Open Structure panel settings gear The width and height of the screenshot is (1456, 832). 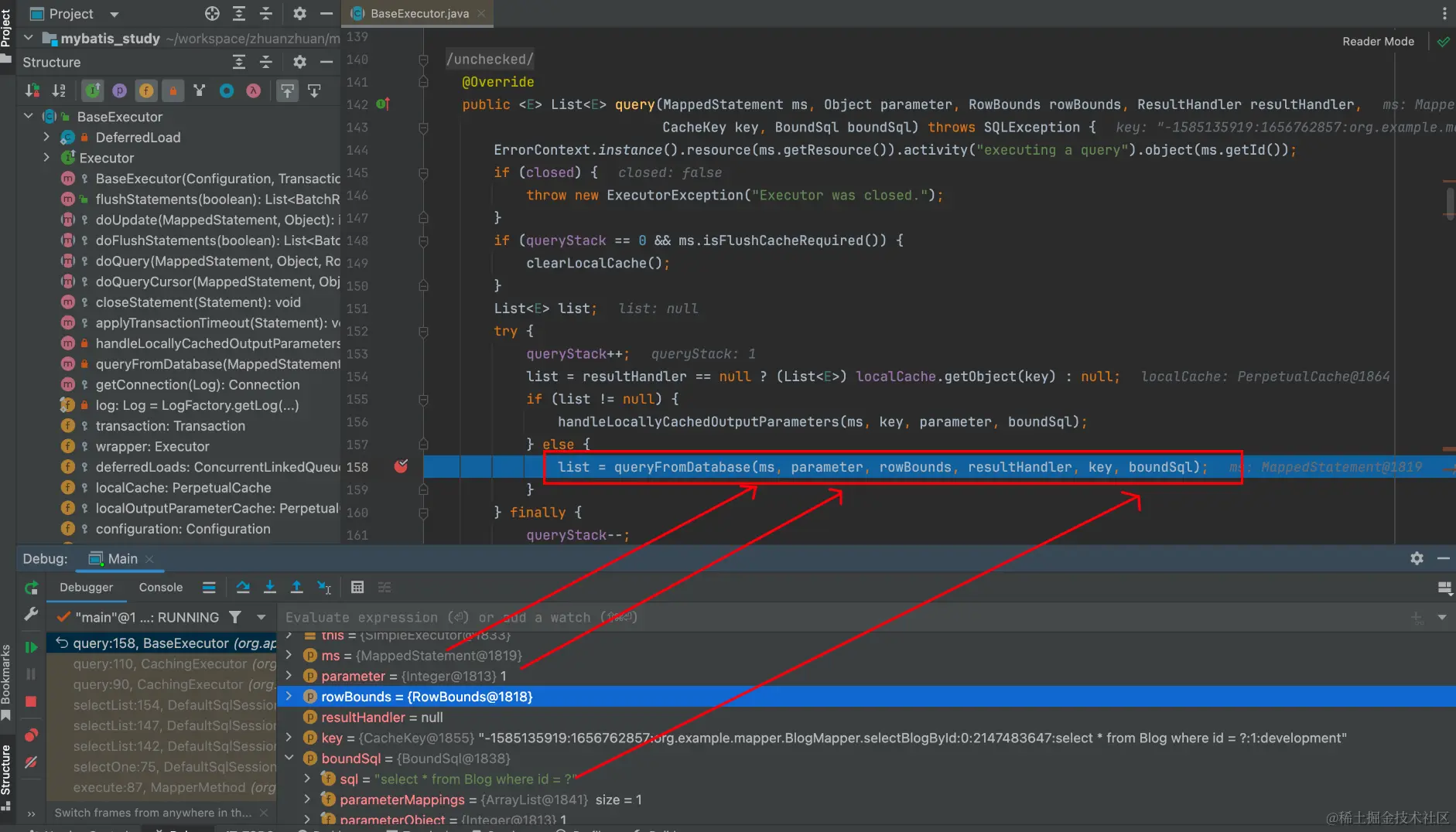(x=299, y=62)
